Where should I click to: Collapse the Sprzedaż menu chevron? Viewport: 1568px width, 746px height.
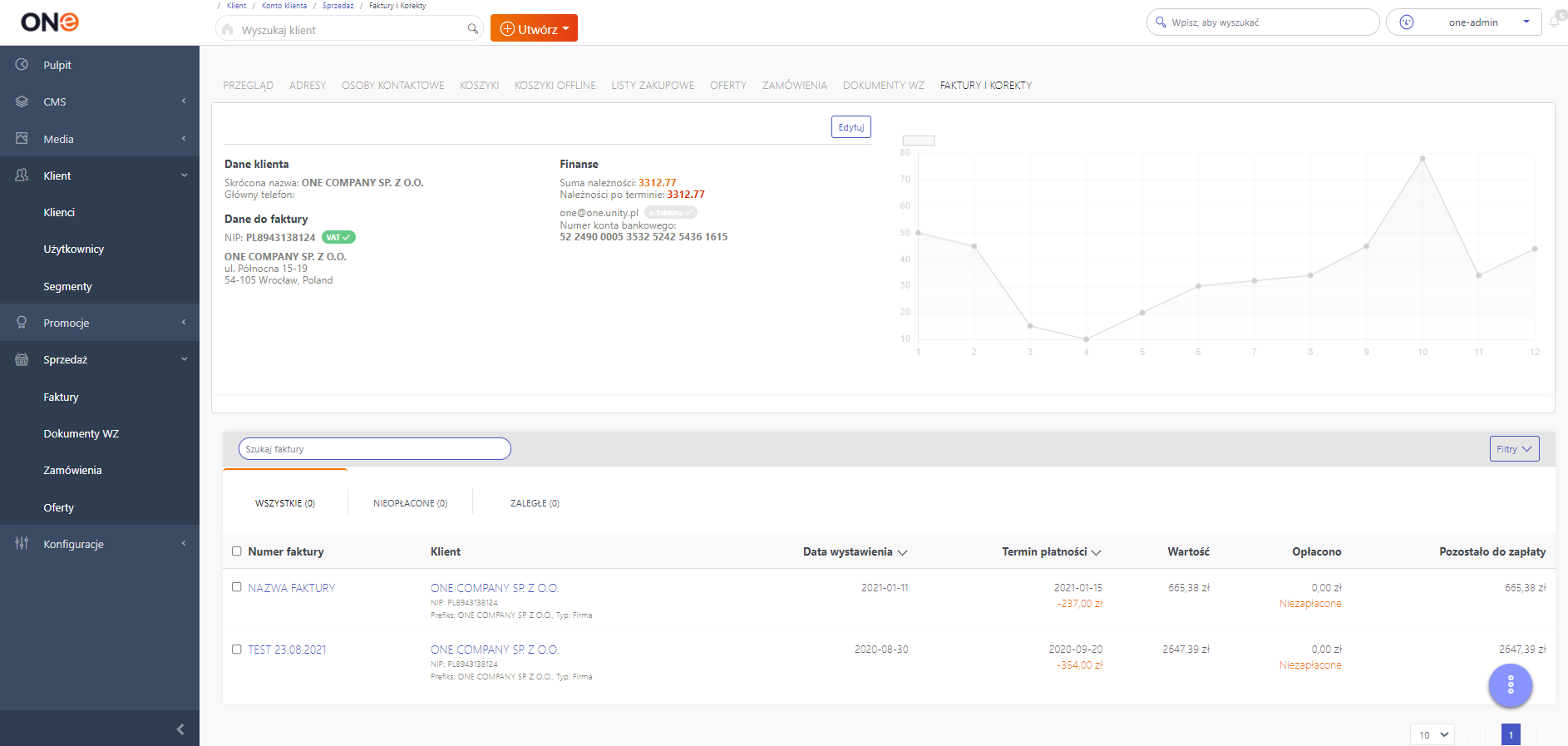[x=184, y=359]
